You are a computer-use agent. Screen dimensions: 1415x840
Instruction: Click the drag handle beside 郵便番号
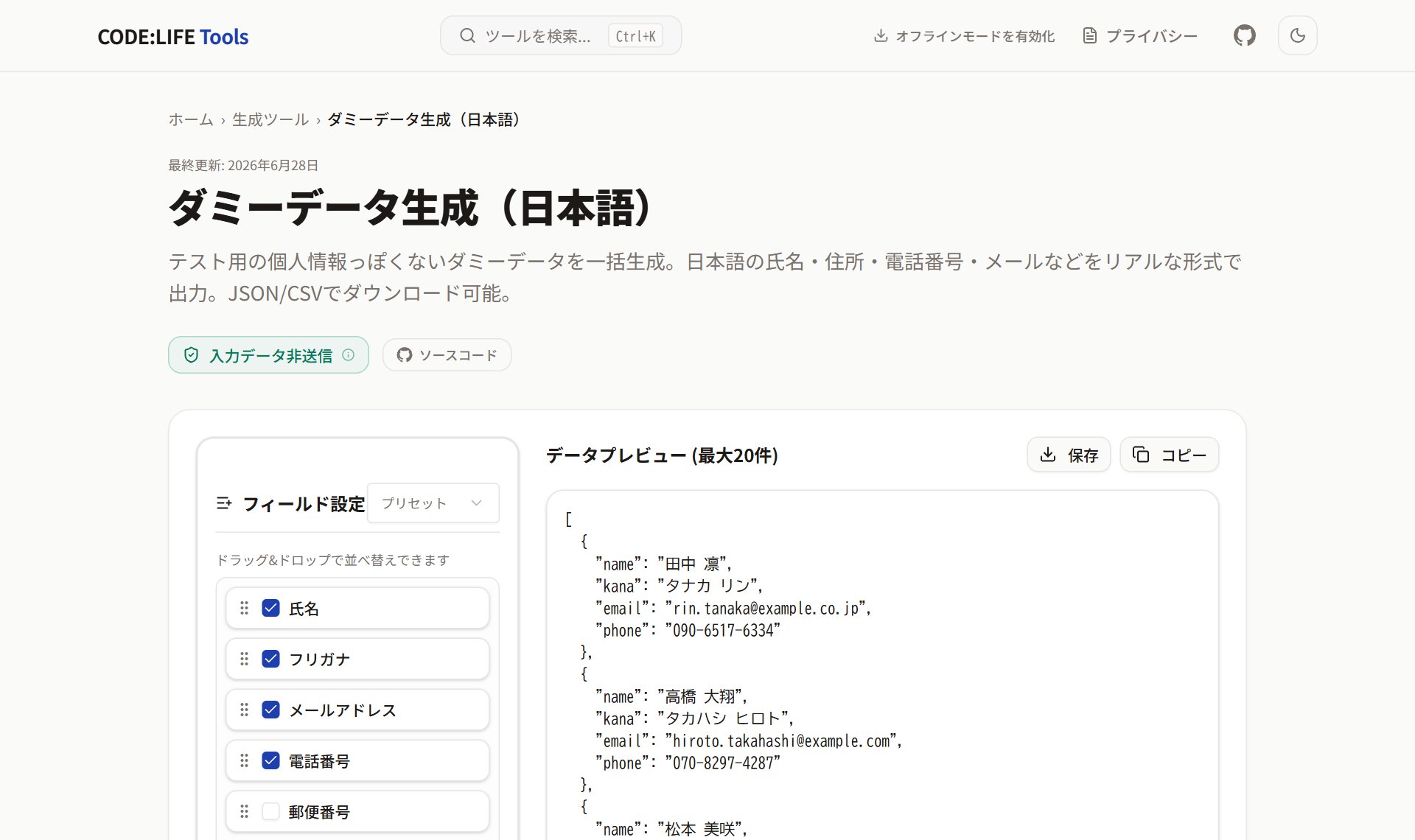pos(244,811)
